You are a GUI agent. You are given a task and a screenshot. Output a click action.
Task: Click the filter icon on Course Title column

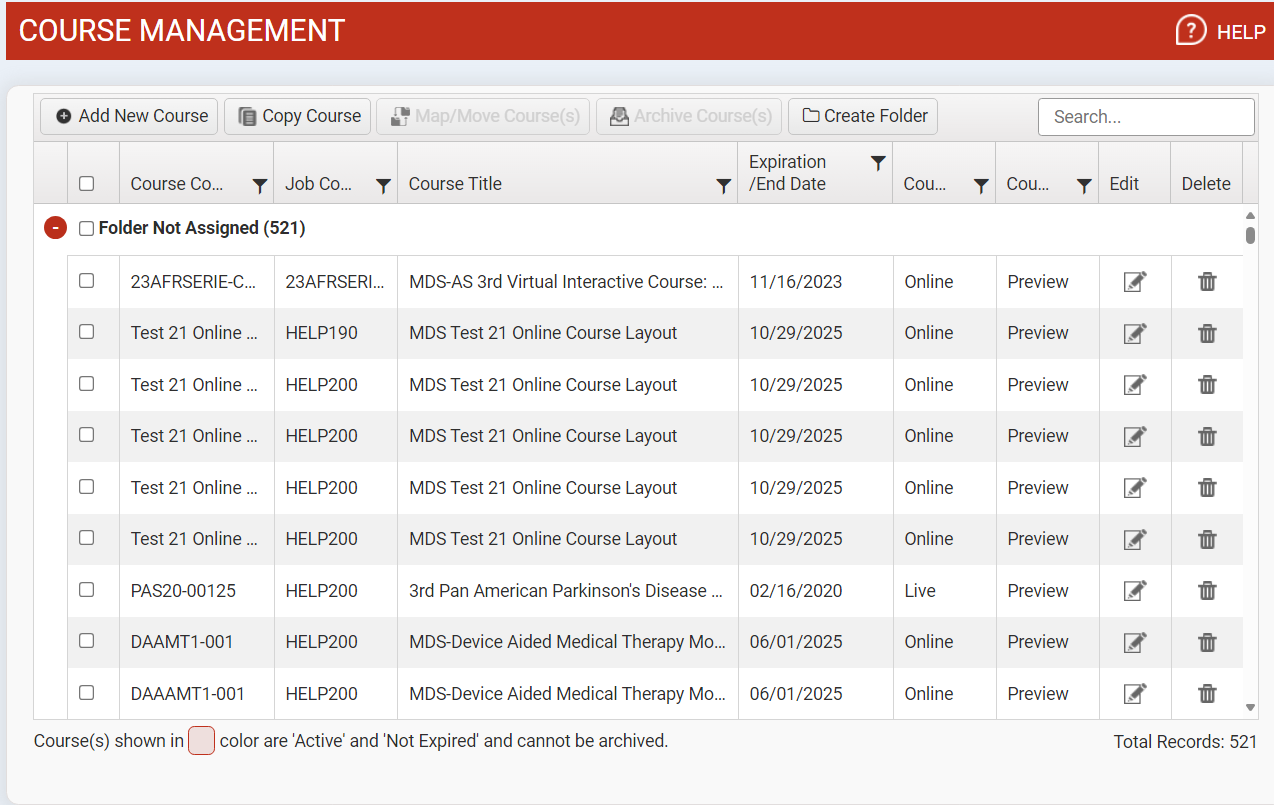click(724, 185)
